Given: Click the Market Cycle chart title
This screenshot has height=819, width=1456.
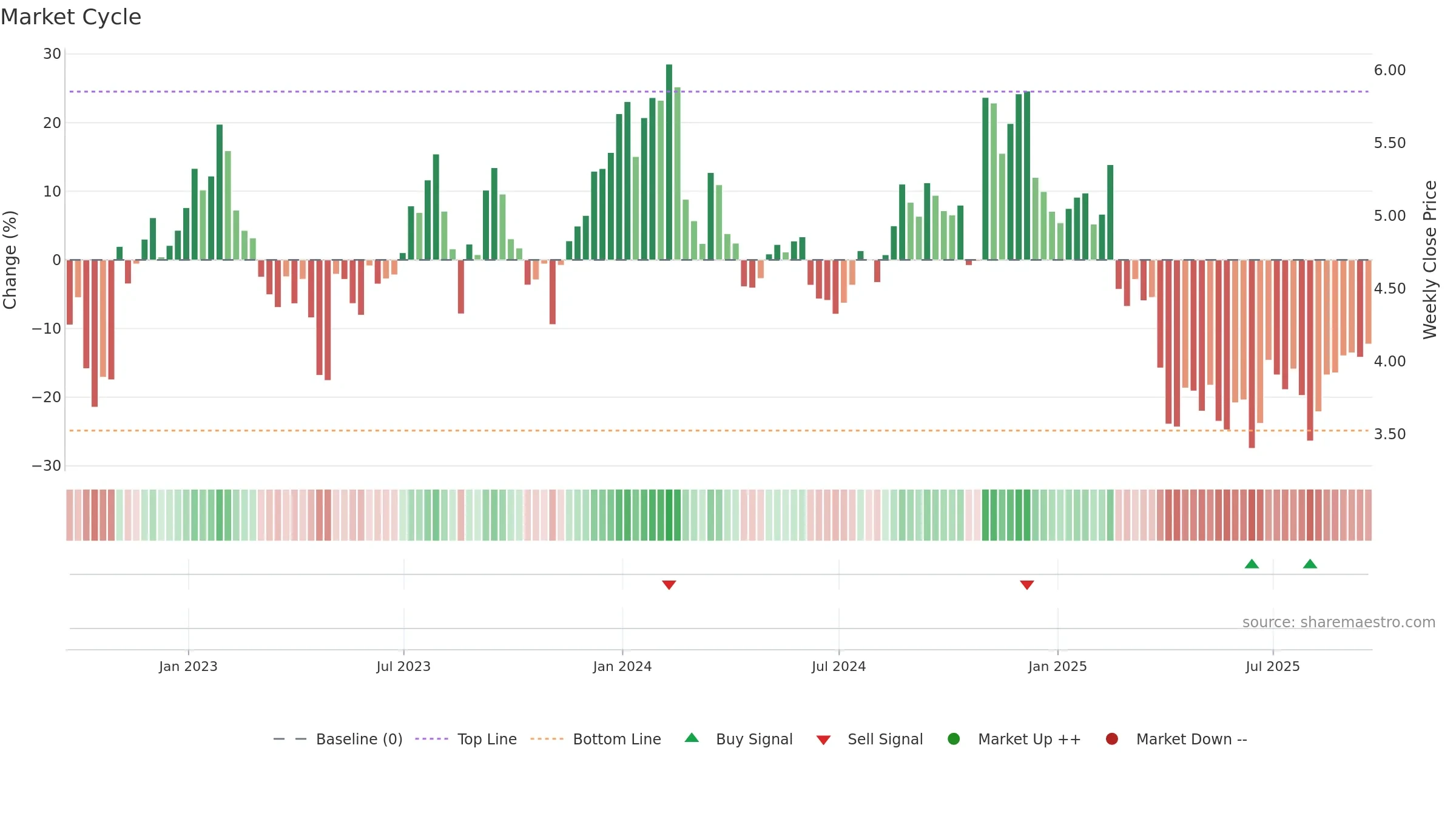Looking at the screenshot, I should 71,17.
